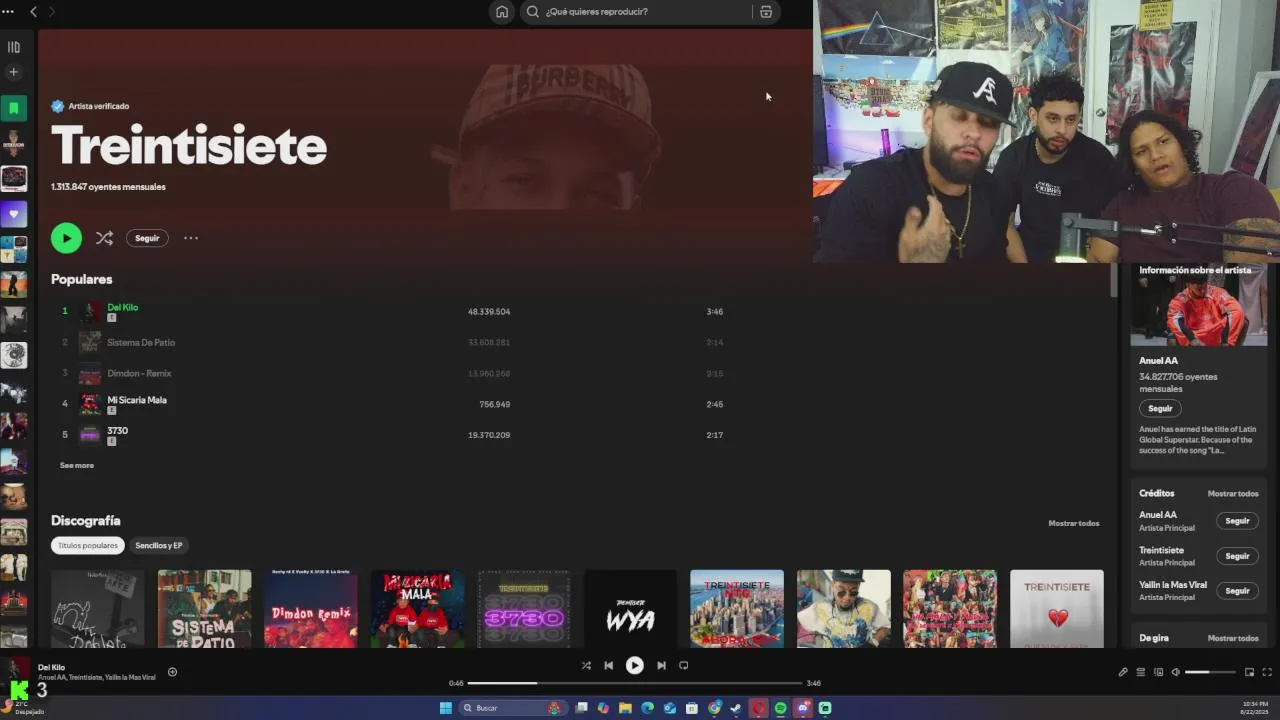Image resolution: width=1280 pixels, height=720 pixels.
Task: Open the play queue icon
Action: [x=1140, y=672]
